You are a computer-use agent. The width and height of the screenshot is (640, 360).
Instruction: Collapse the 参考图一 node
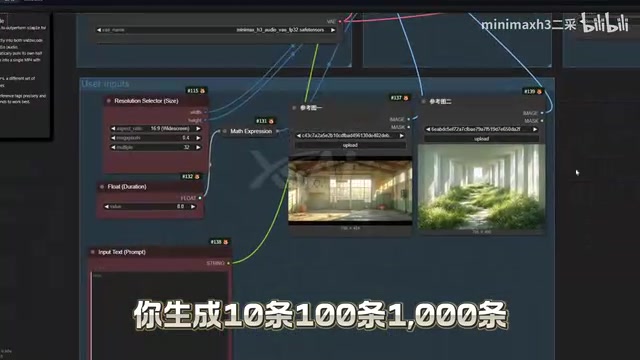coord(294,108)
